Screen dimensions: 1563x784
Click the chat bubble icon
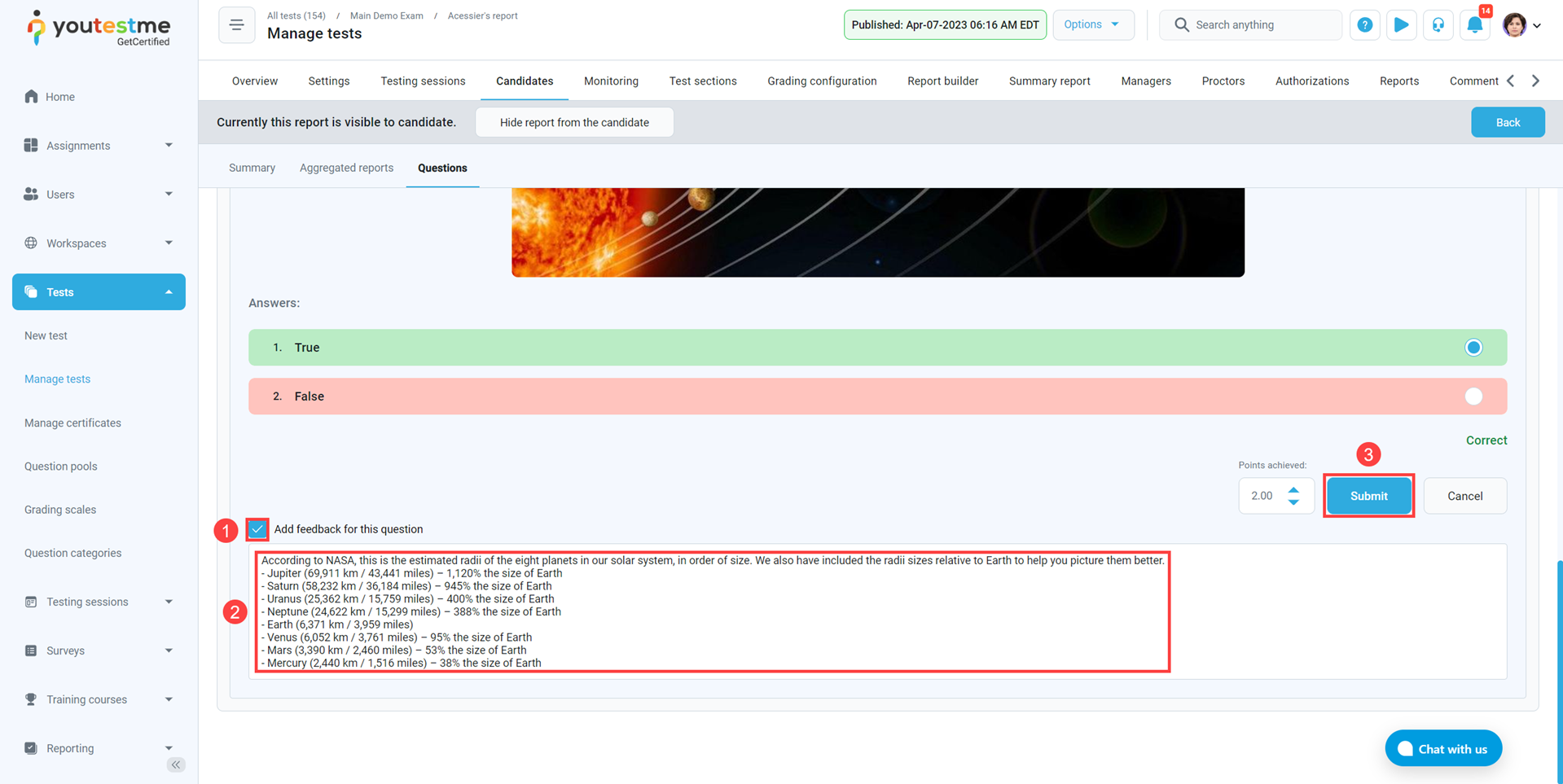point(1405,749)
